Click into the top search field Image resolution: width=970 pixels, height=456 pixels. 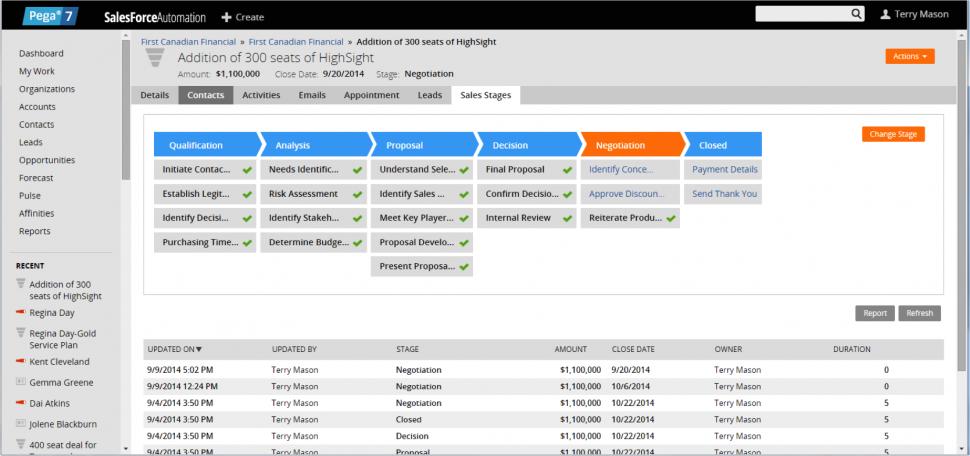coord(803,14)
